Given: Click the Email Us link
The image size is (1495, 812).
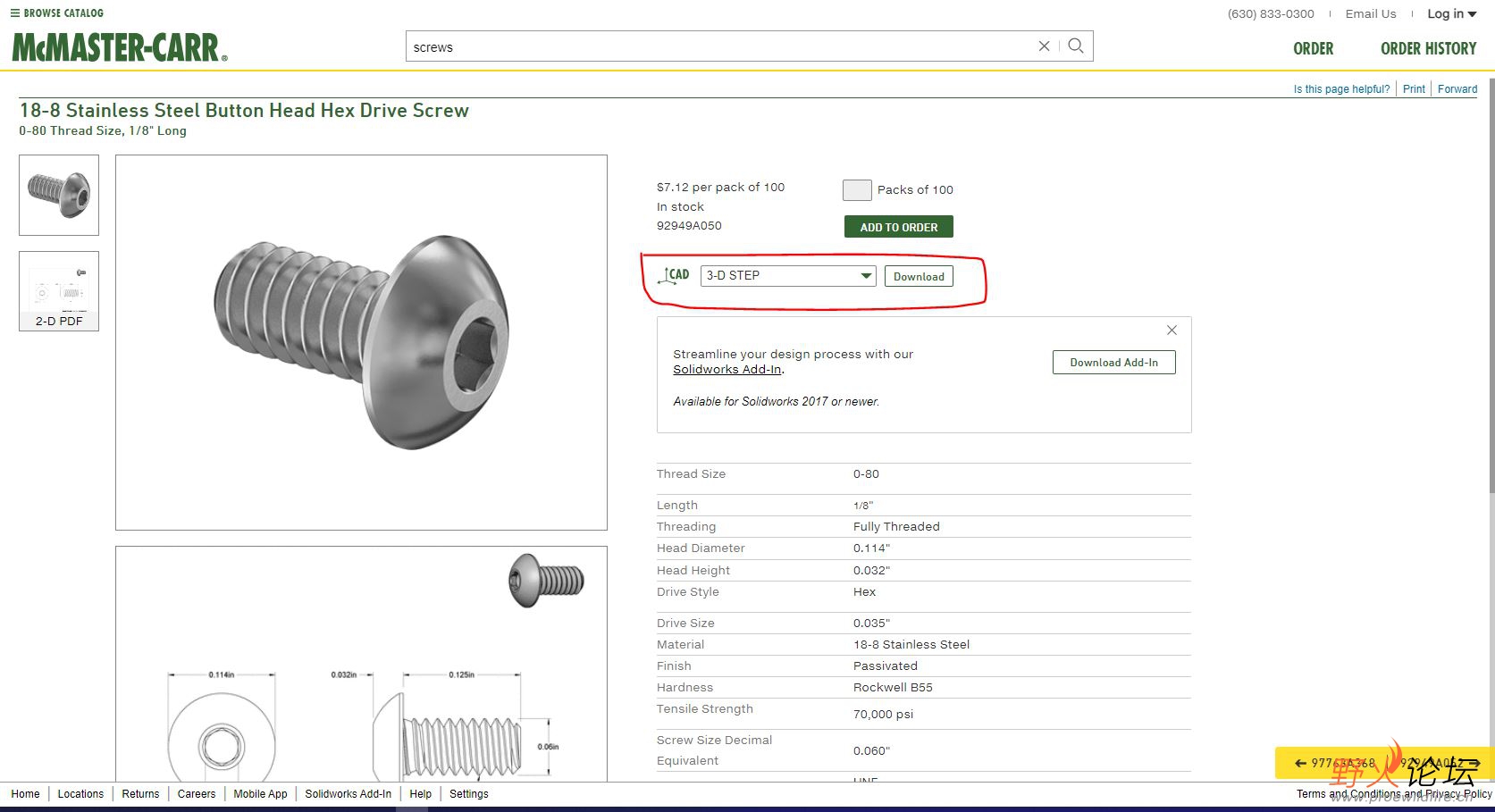Looking at the screenshot, I should tap(1371, 13).
